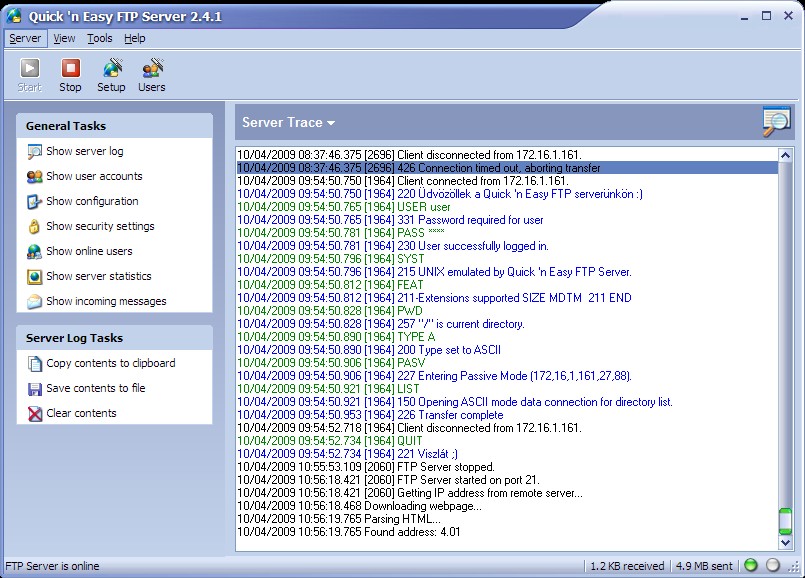Select the '257 "/" is current directory' line
805x578 pixels.
pos(507,324)
